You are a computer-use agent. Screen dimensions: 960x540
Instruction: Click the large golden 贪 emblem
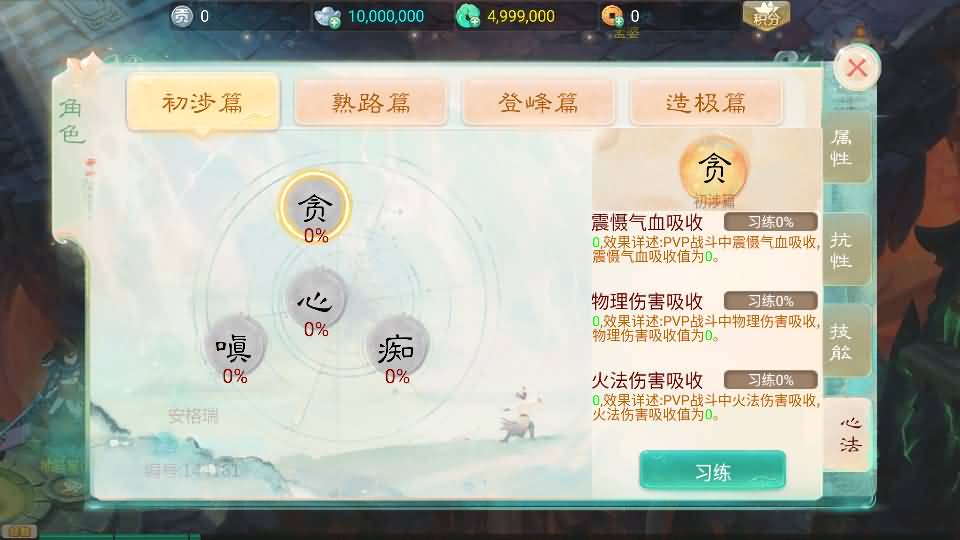[x=714, y=169]
